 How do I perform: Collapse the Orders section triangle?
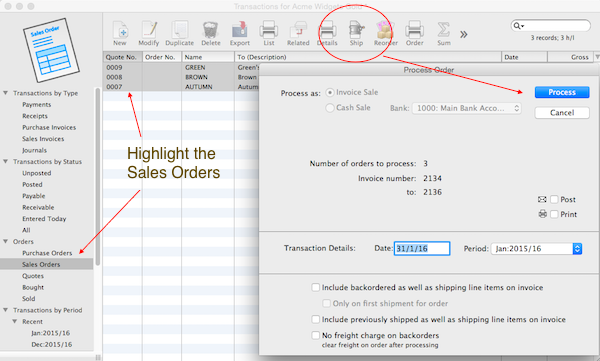(x=6, y=242)
